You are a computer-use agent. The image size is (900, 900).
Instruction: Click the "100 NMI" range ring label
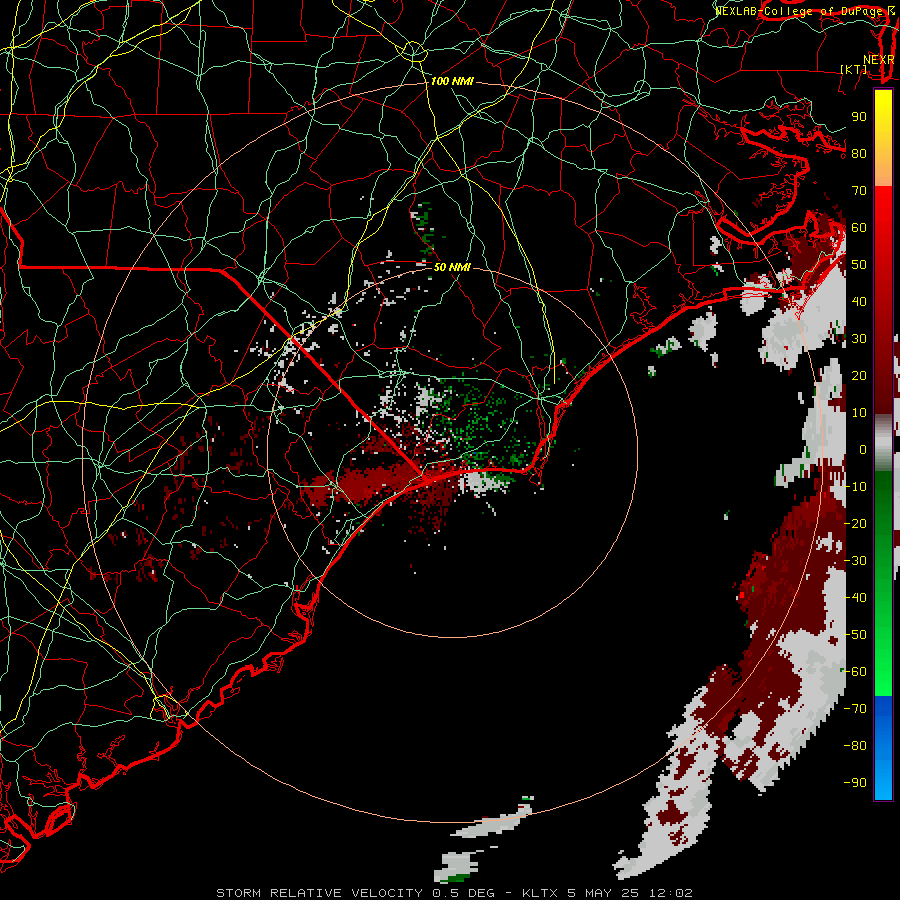[x=452, y=82]
